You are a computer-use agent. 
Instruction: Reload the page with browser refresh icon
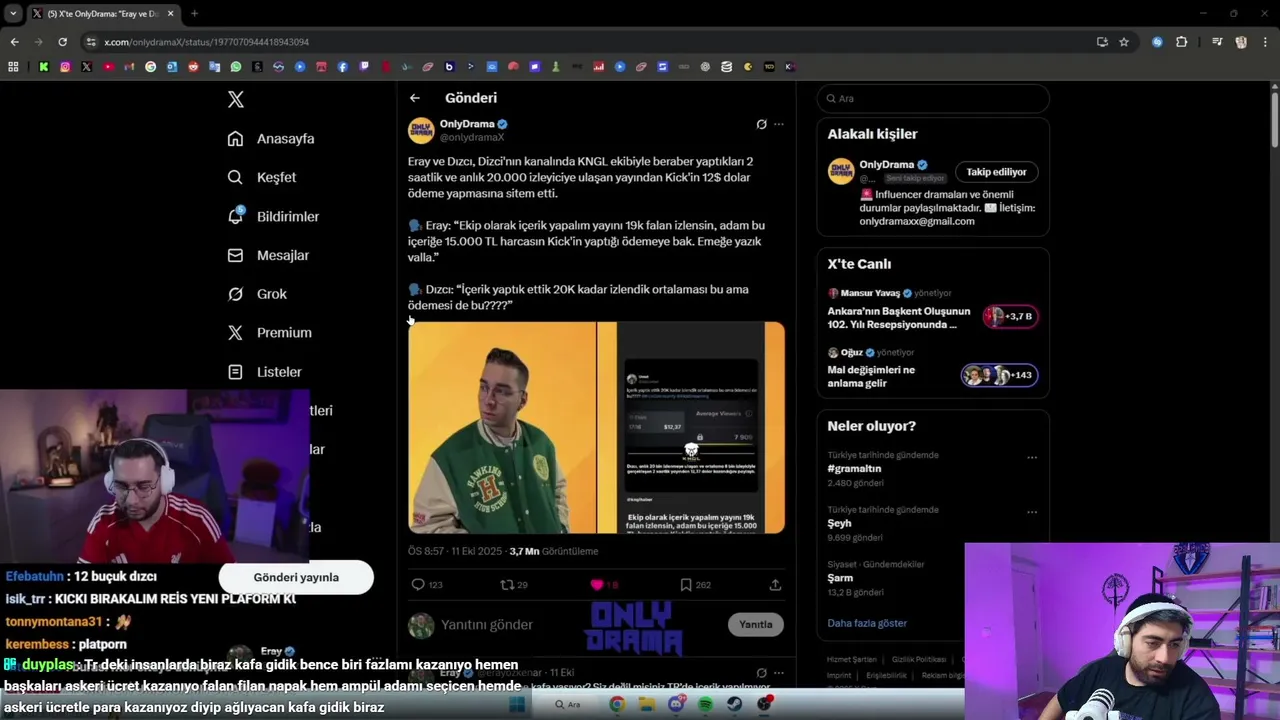coord(62,42)
